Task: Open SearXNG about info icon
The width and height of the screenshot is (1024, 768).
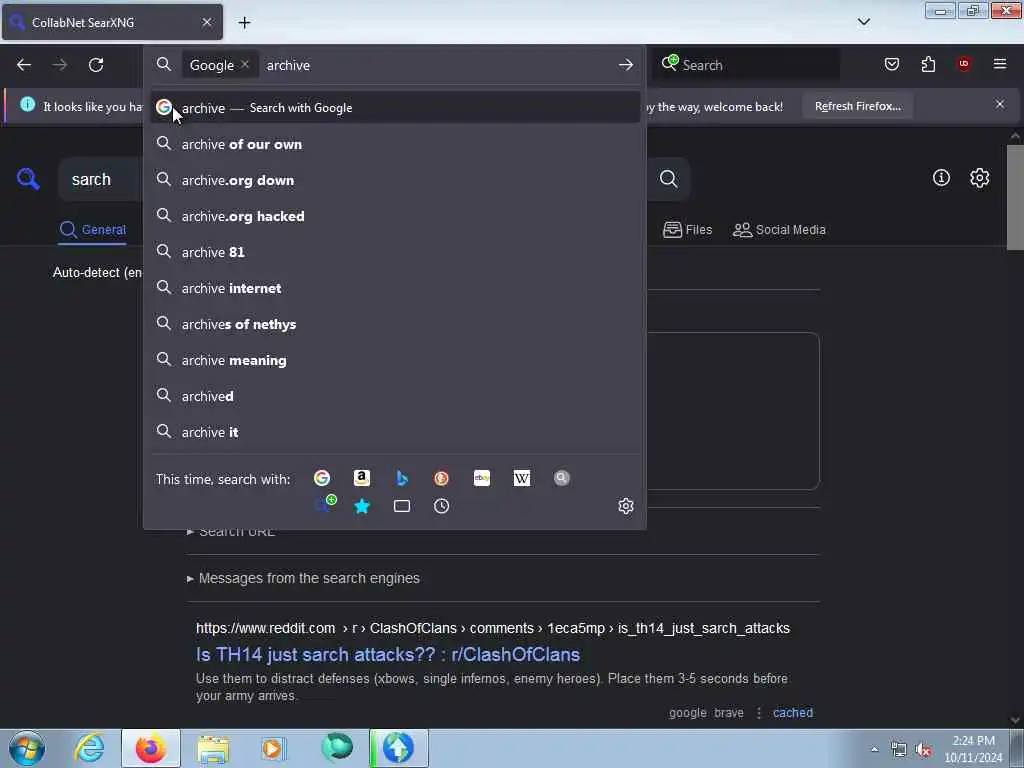Action: 941,178
